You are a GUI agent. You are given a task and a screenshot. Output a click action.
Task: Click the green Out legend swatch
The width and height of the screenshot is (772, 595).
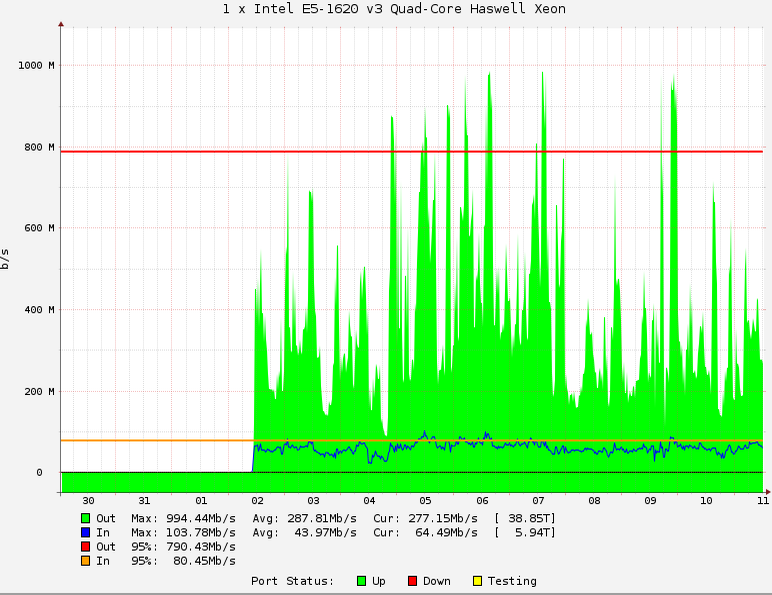[x=86, y=518]
